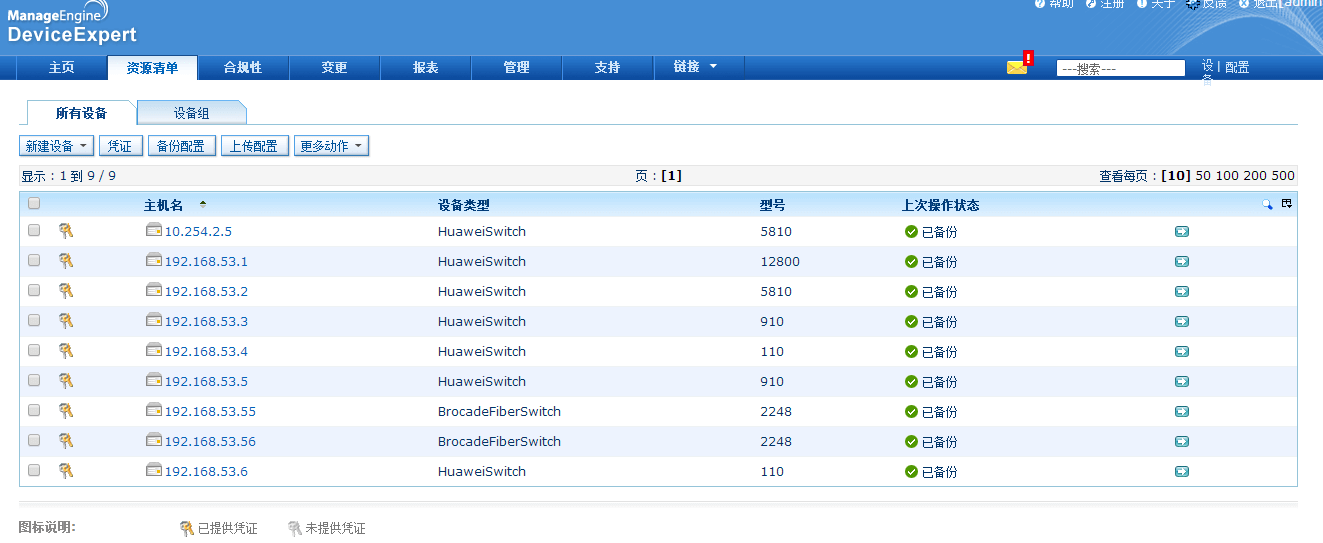The height and width of the screenshot is (543, 1323).
Task: Open the column chooser icon in table header
Action: pyautogui.click(x=1287, y=204)
